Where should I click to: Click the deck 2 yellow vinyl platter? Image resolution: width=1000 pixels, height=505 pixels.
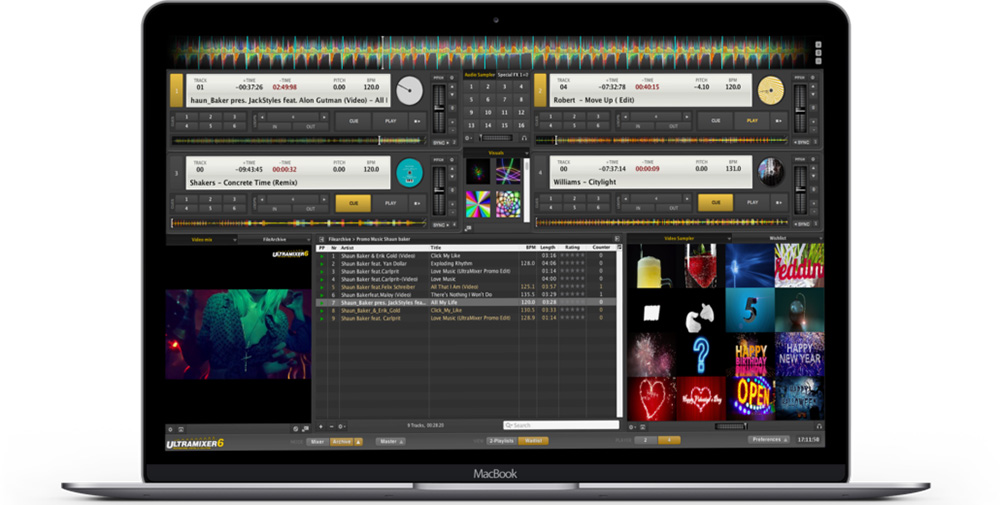(770, 91)
